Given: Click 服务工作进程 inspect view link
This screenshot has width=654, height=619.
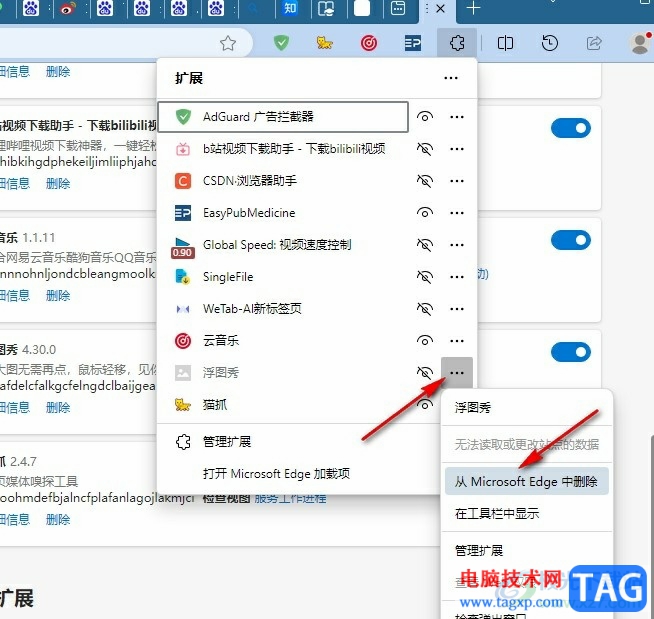Looking at the screenshot, I should click(x=290, y=499).
